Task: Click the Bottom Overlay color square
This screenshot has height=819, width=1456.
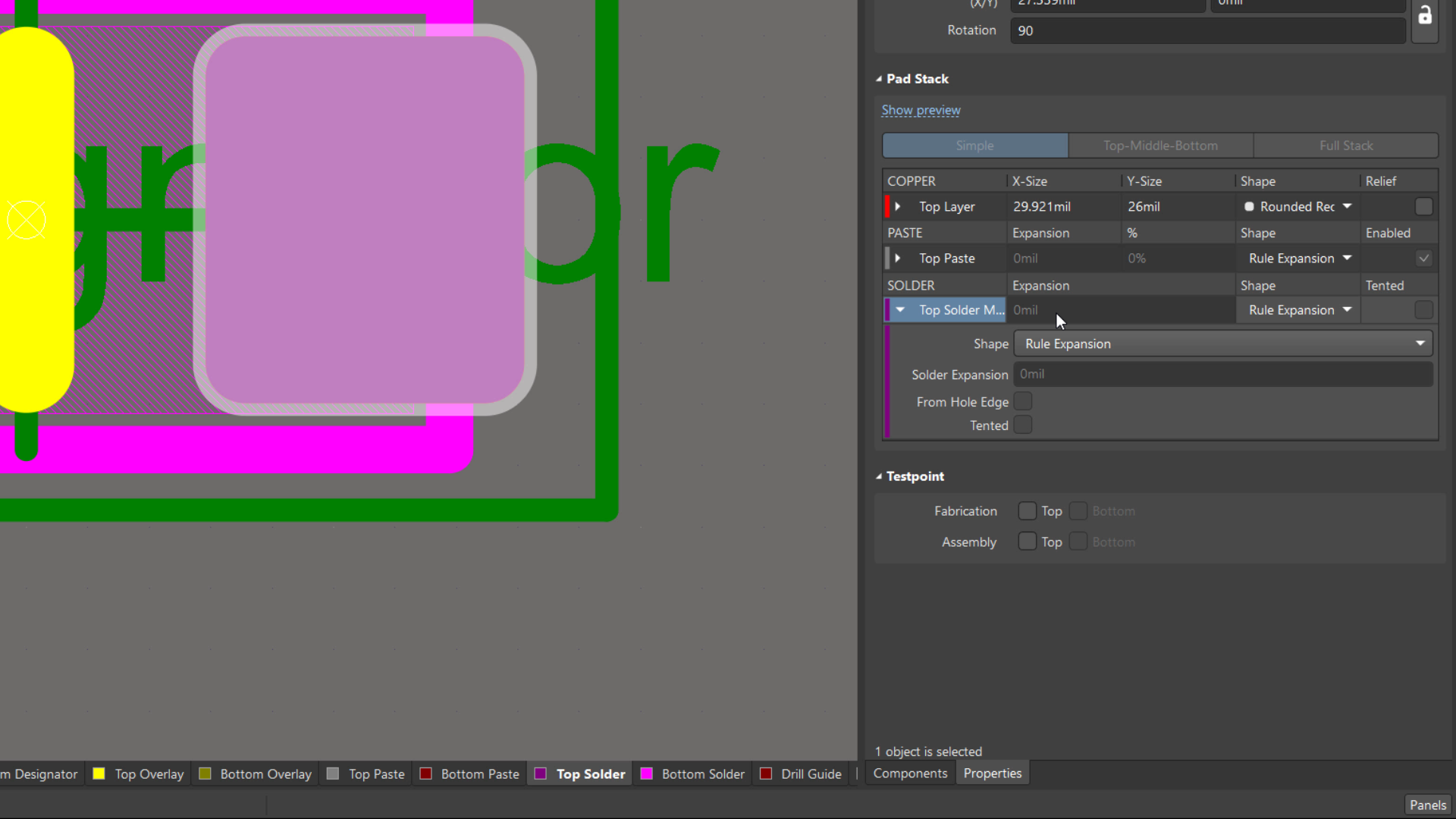Action: (x=205, y=773)
